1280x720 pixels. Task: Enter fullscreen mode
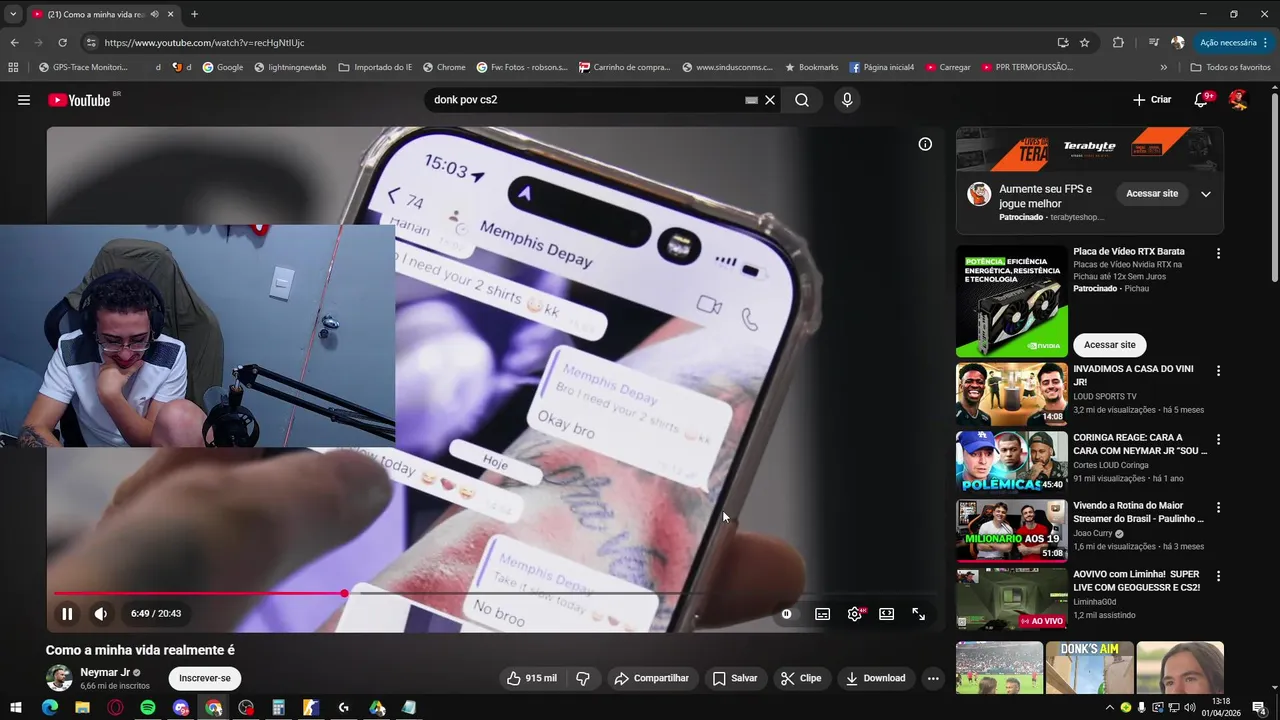[x=918, y=614]
